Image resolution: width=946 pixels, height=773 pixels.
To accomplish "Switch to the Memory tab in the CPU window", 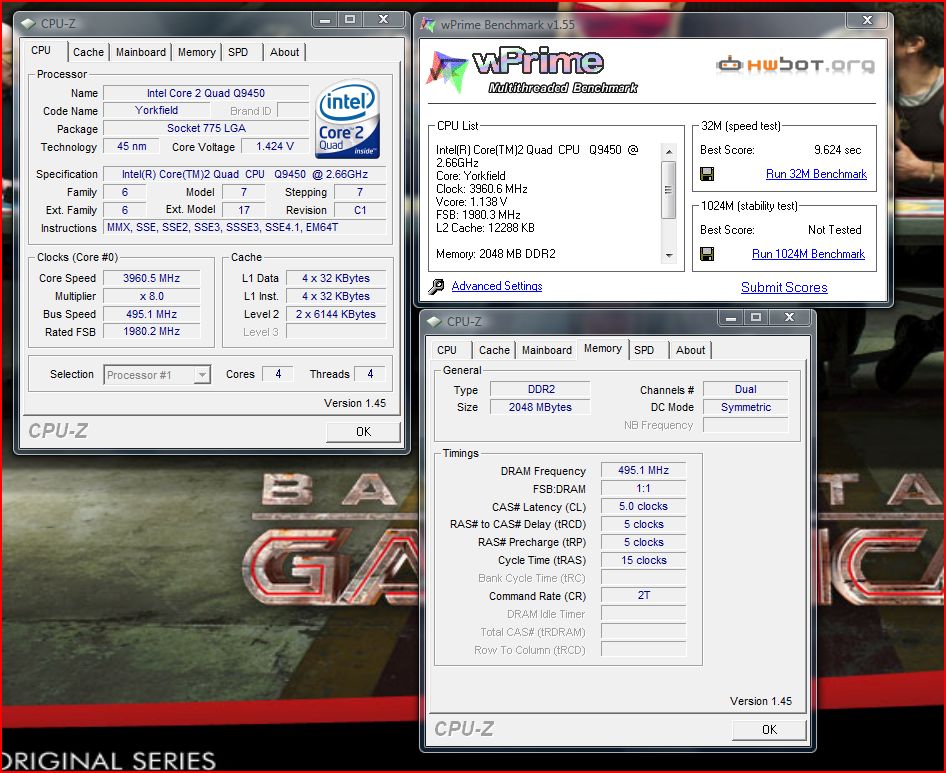I will click(x=196, y=52).
